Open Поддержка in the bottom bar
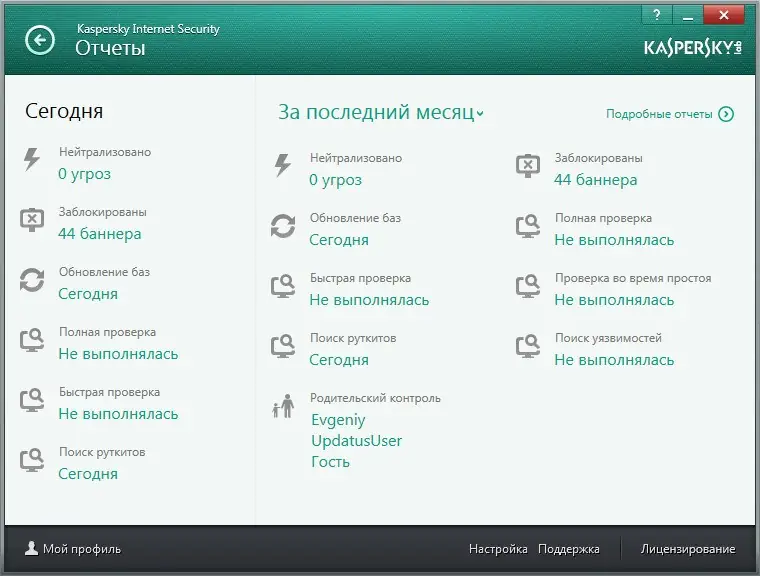Viewport: 760px width, 576px height. 569,549
